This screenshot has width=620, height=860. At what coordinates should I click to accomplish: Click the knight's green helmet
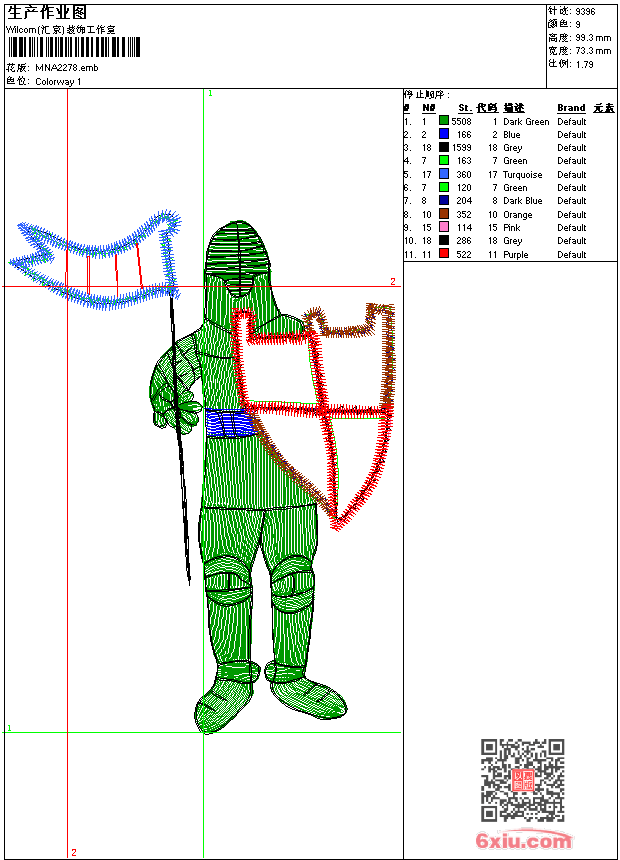(x=239, y=258)
